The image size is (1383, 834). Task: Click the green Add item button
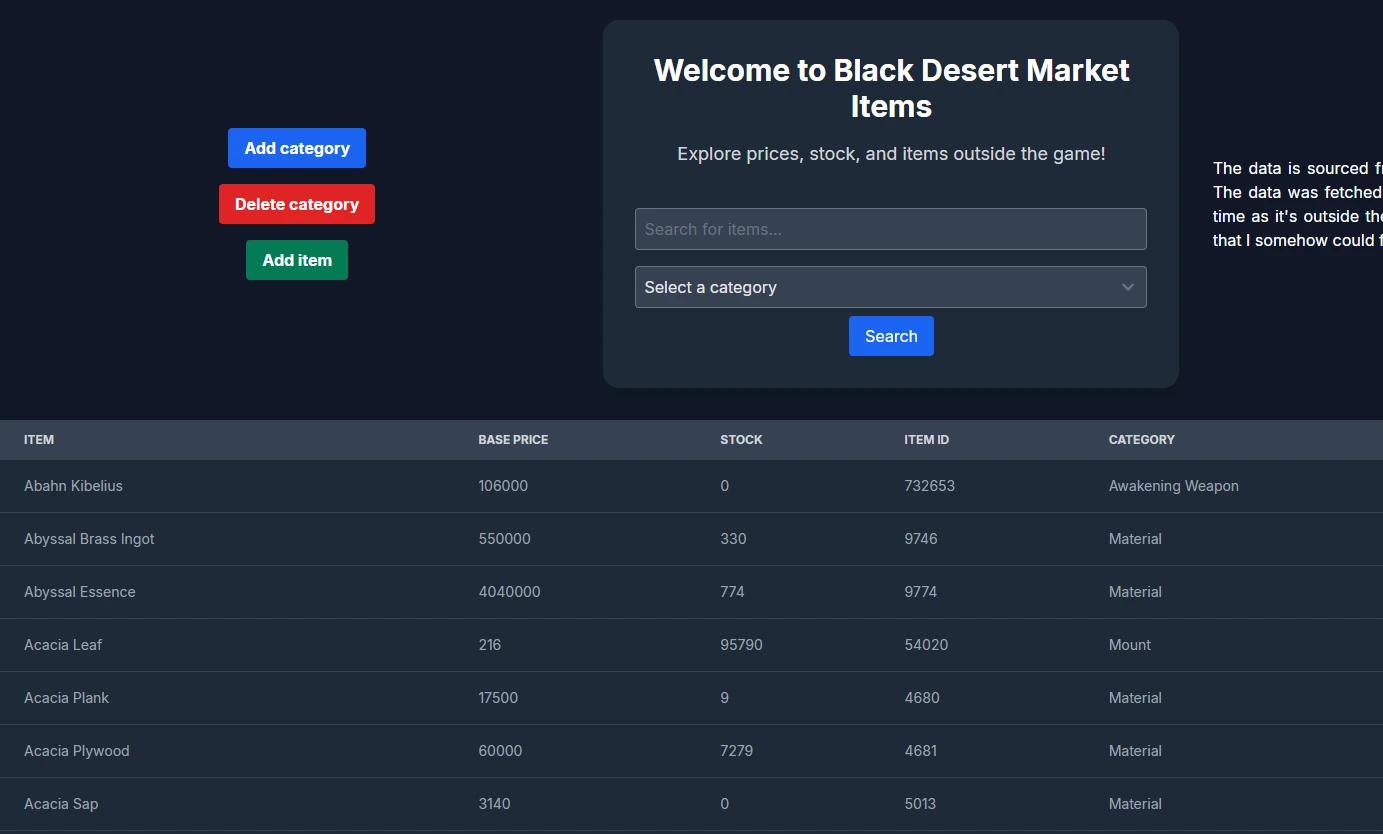click(296, 260)
